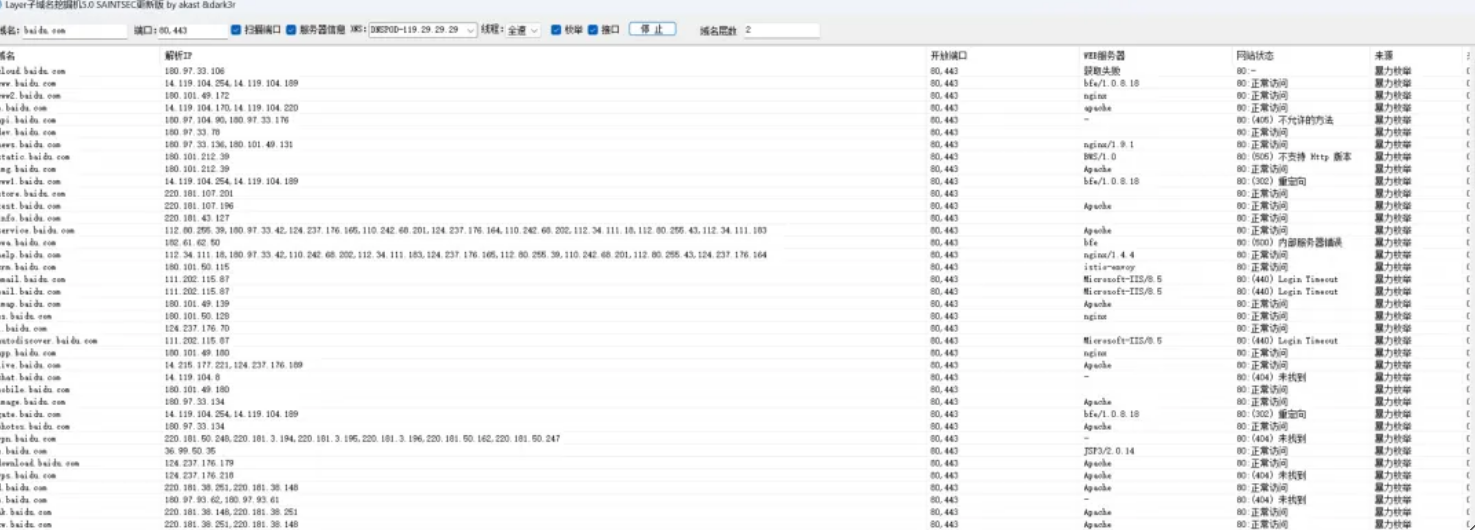Click IP cell 14.119.104.8

192,377
